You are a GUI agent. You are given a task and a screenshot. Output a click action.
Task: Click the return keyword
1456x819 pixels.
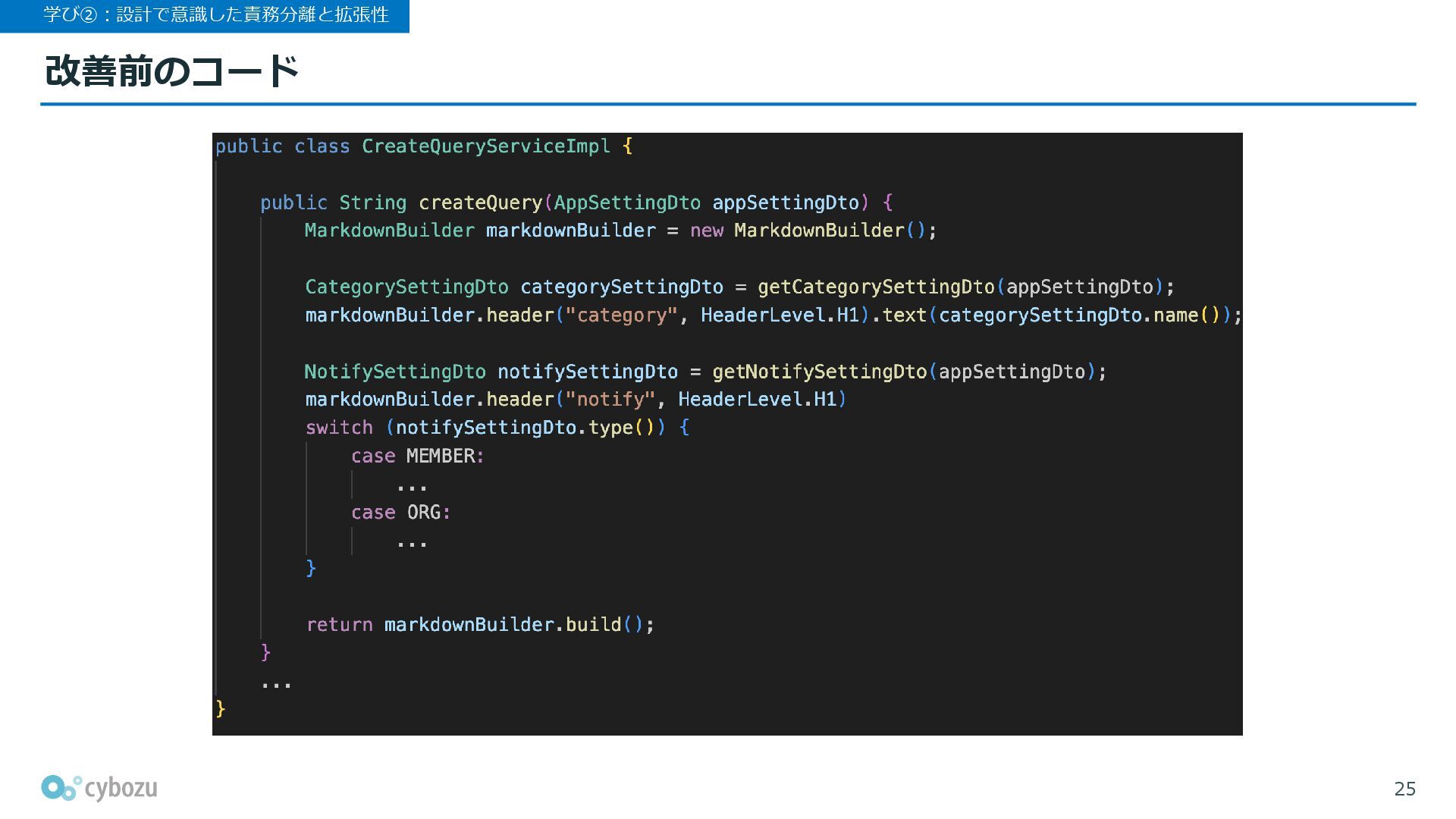click(339, 625)
